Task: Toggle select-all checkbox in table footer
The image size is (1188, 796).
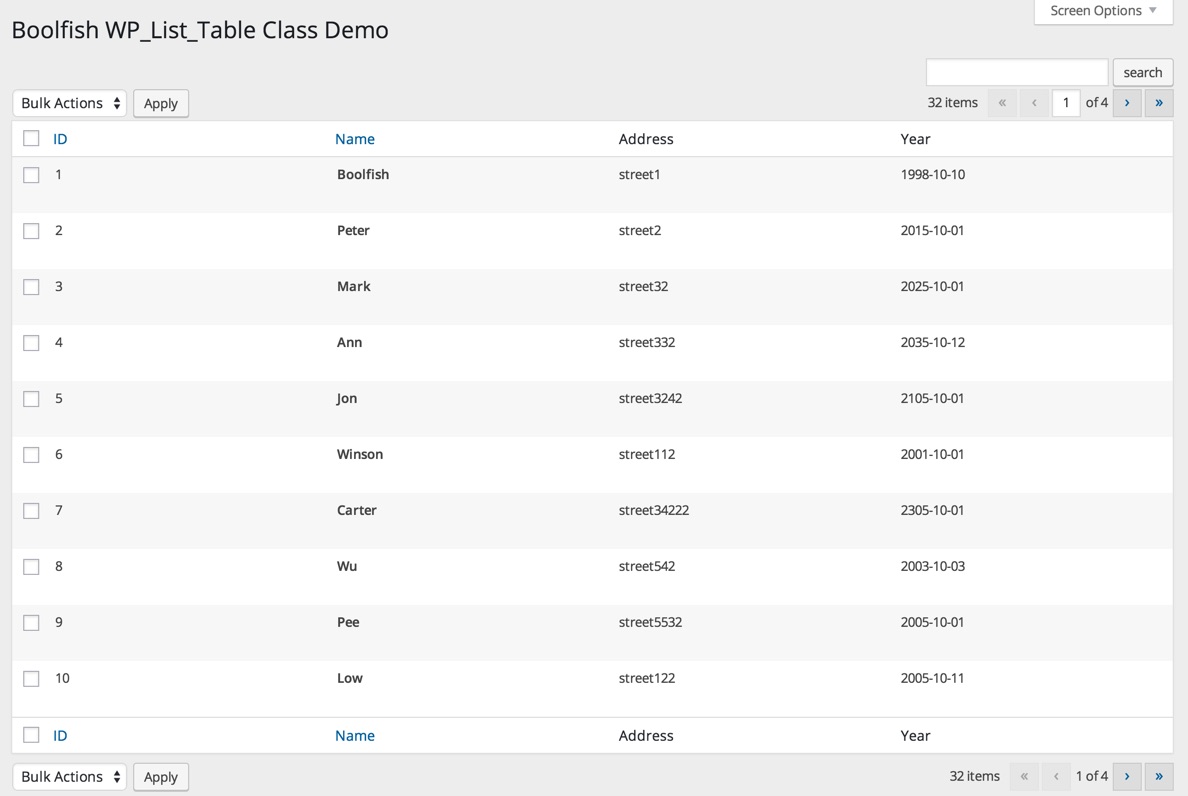Action: [32, 735]
